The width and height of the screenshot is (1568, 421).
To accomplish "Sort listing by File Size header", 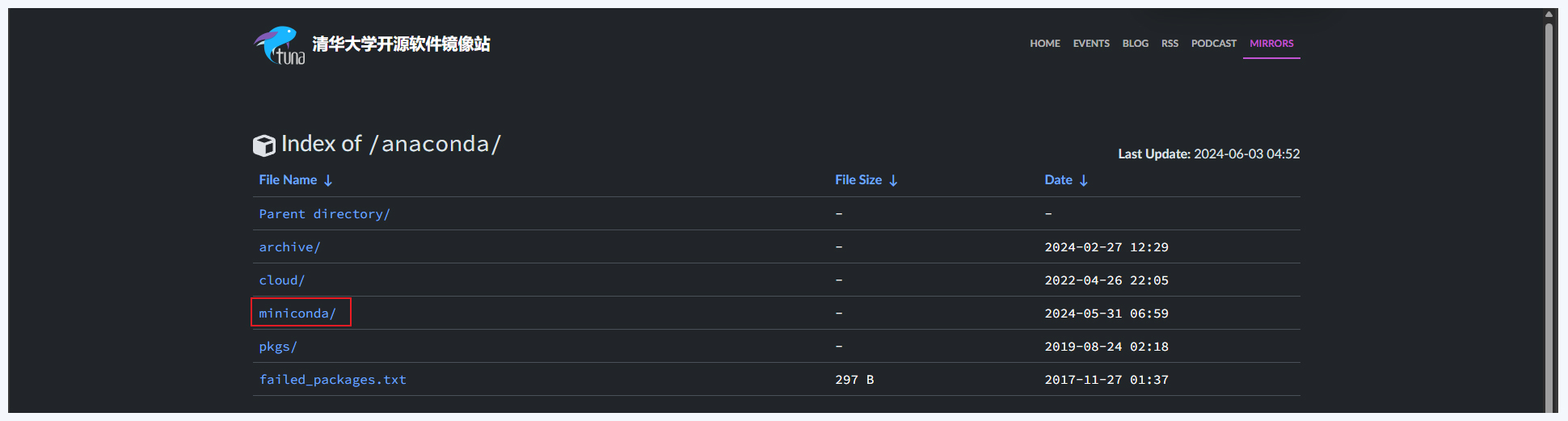I will [858, 180].
